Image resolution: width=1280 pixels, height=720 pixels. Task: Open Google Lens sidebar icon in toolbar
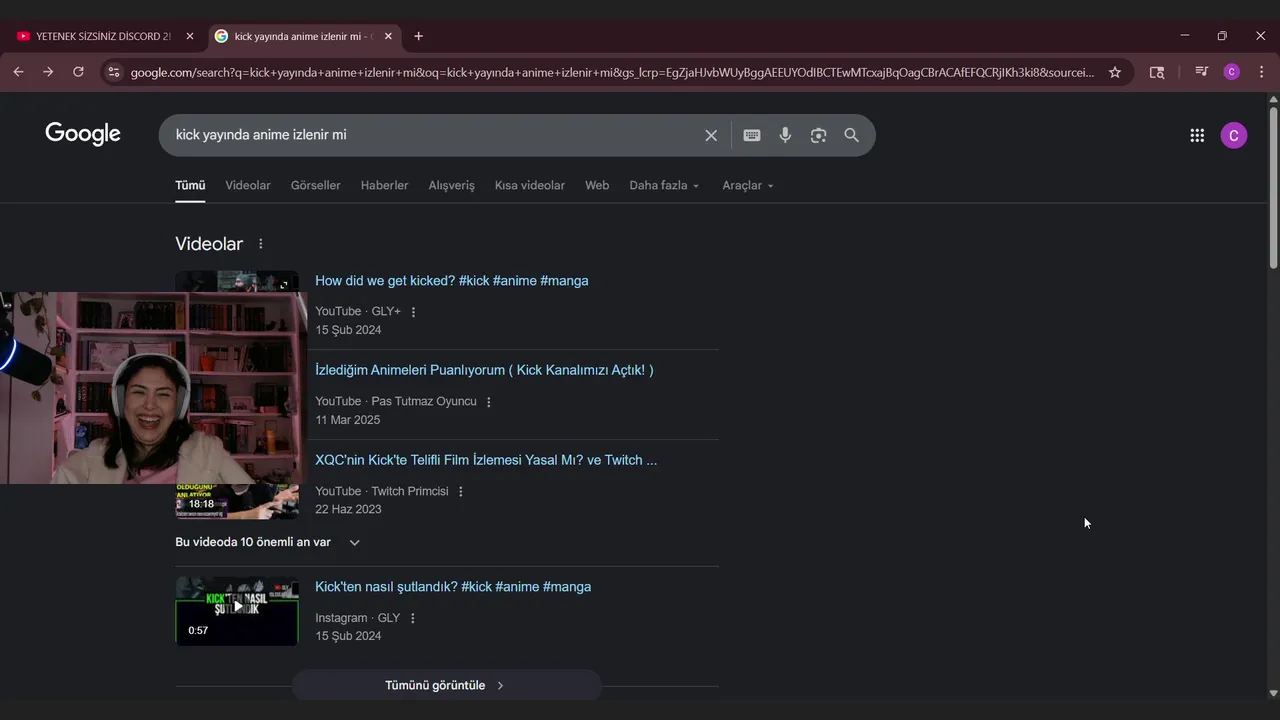pos(1157,72)
